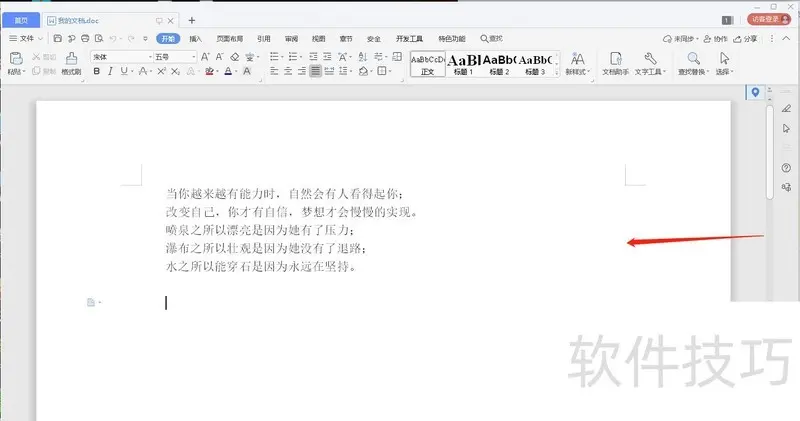The image size is (800, 421).
Task: Toggle Bold formatting
Action: coord(96,71)
